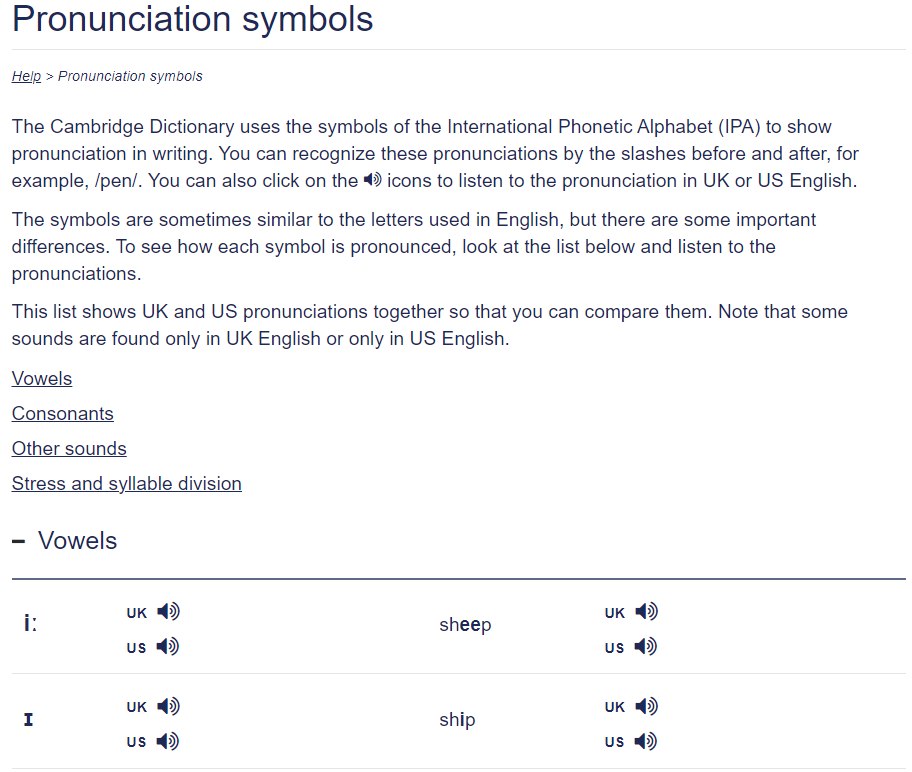Click the speaker icon in the sheep row's right column
Screen dimensions: 912x772
[x=646, y=611]
